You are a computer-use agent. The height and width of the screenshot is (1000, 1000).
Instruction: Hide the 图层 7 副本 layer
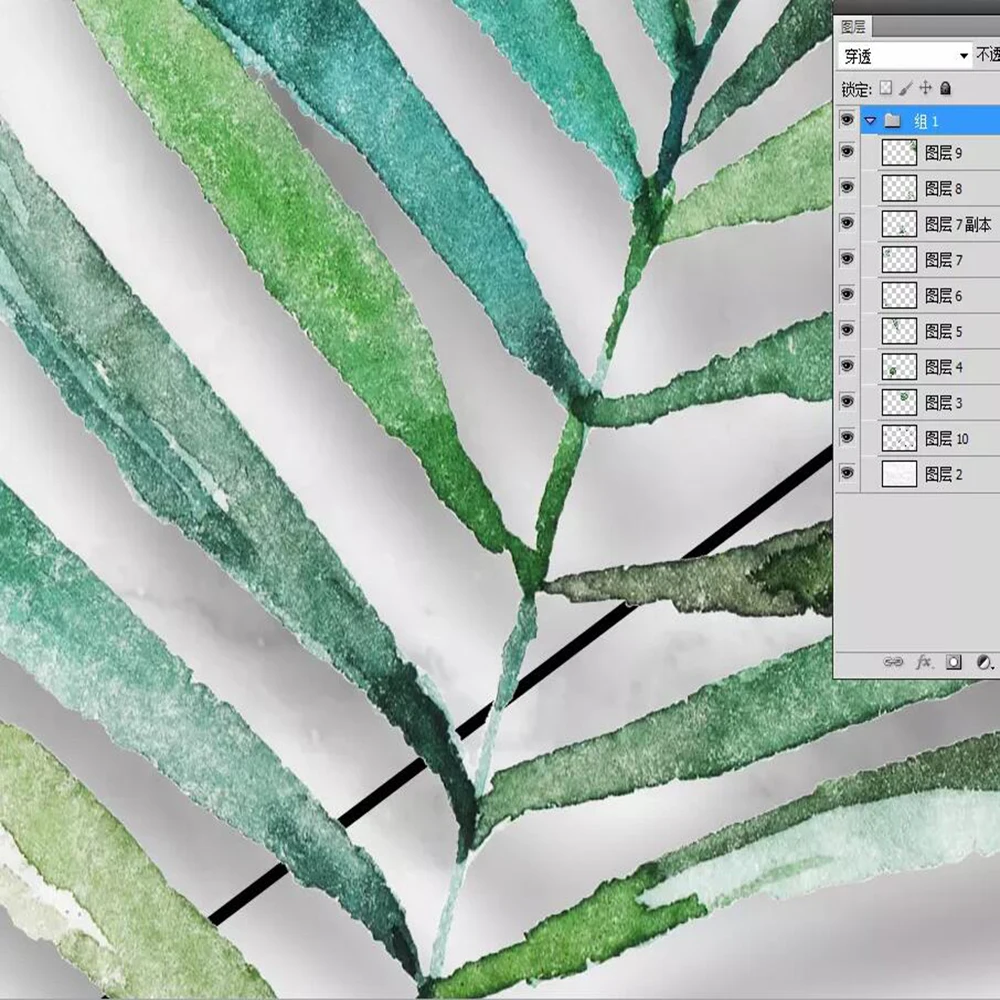click(847, 223)
